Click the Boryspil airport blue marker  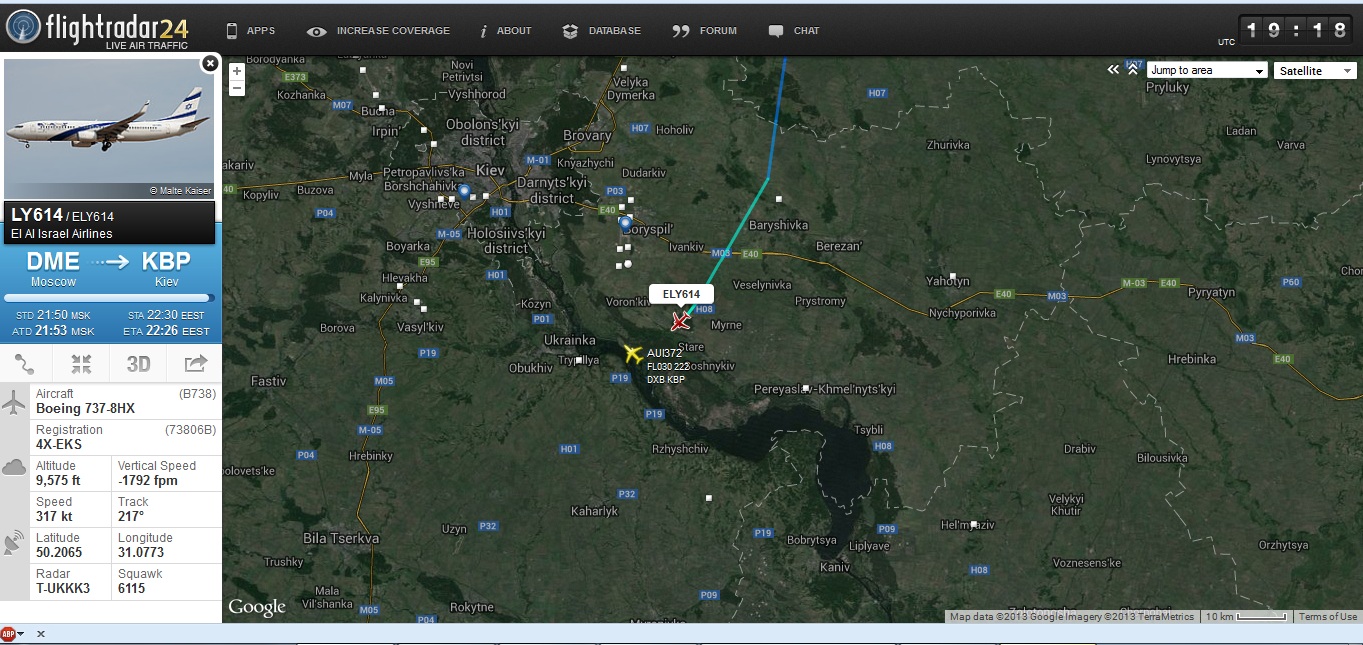tap(625, 222)
